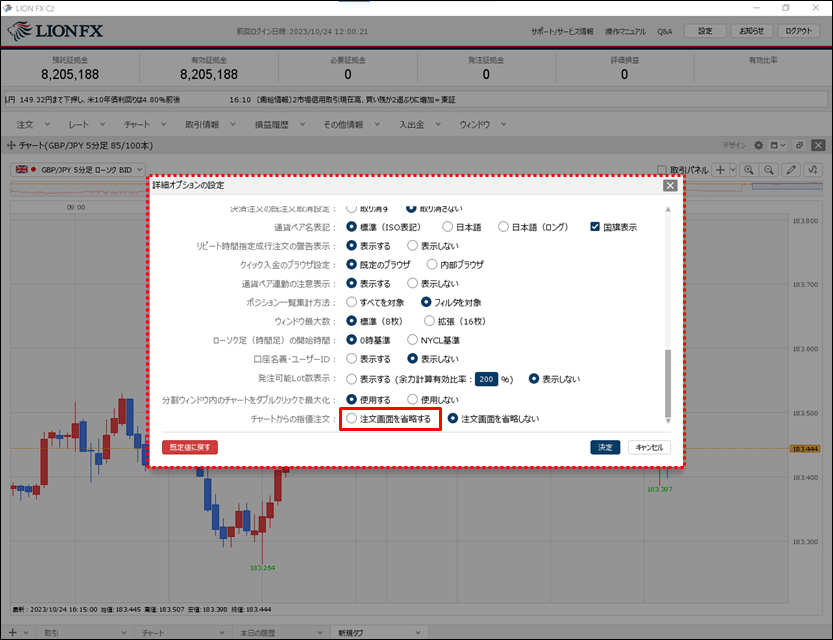Click the add indicator wave icon
833x640 pixels.
coord(813,170)
